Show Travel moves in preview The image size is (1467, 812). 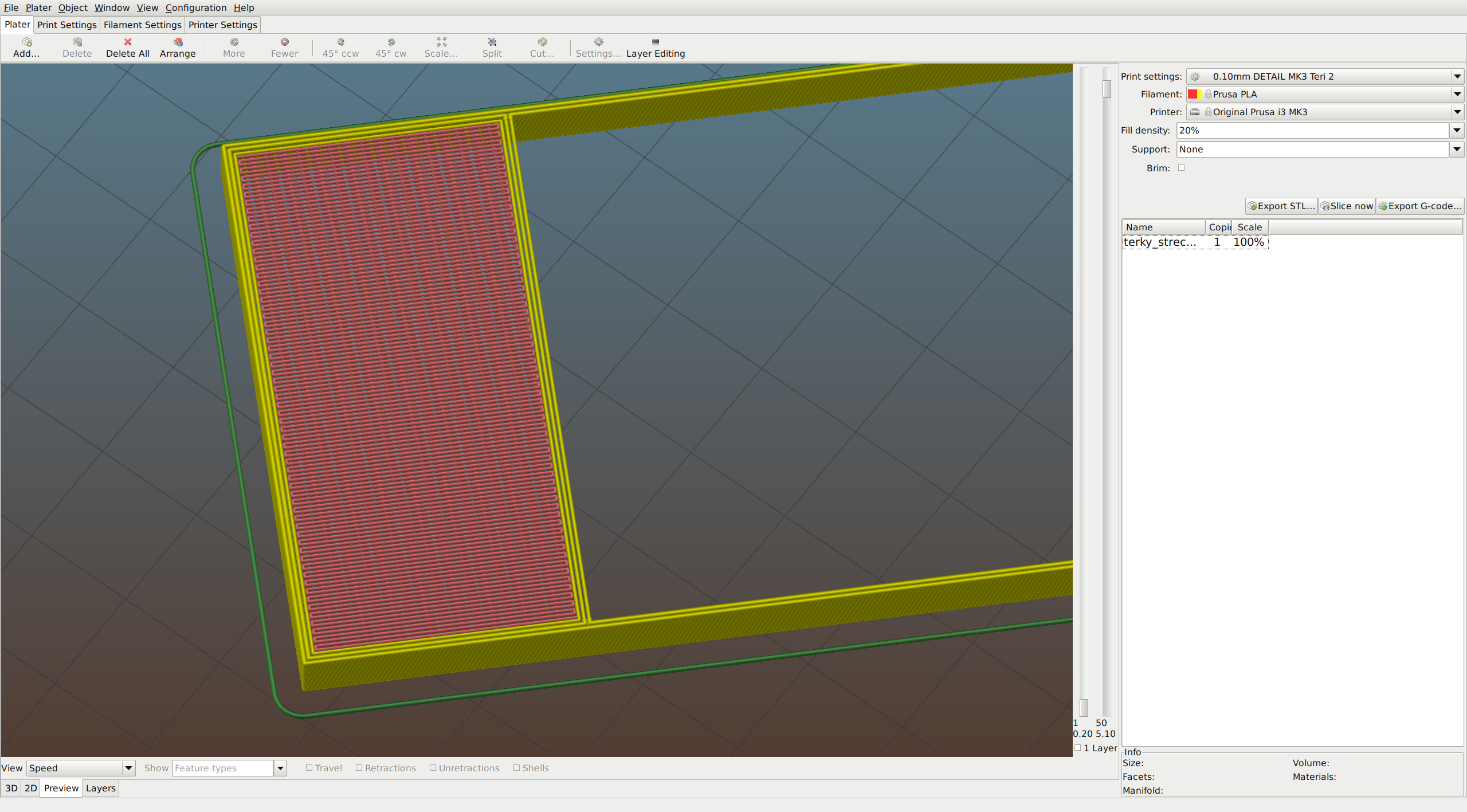pos(309,768)
